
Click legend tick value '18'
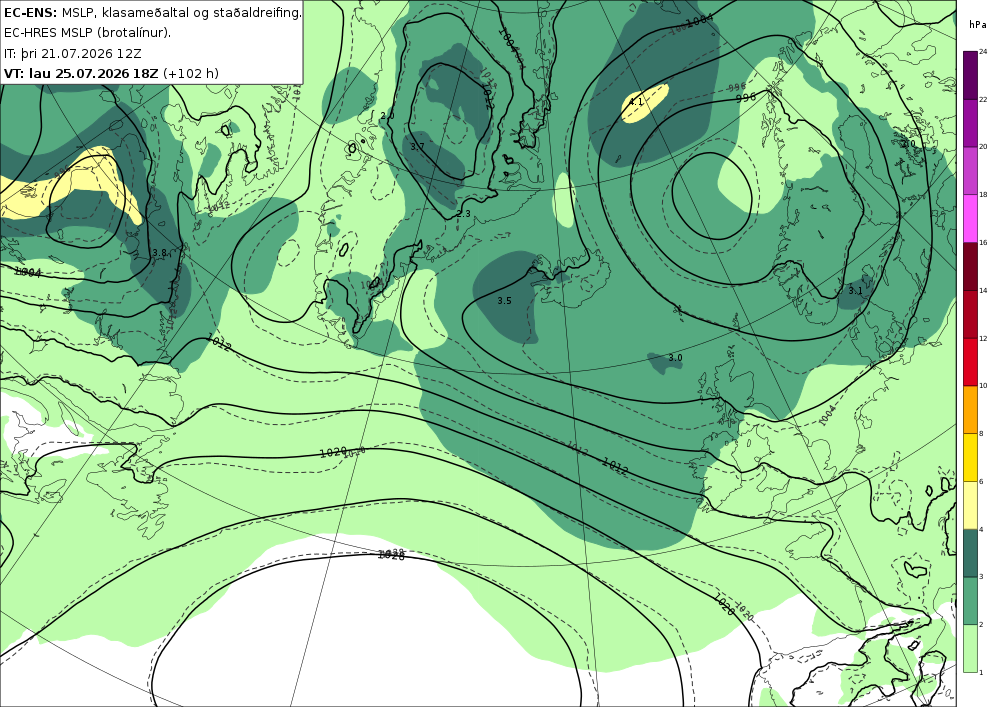pos(983,195)
